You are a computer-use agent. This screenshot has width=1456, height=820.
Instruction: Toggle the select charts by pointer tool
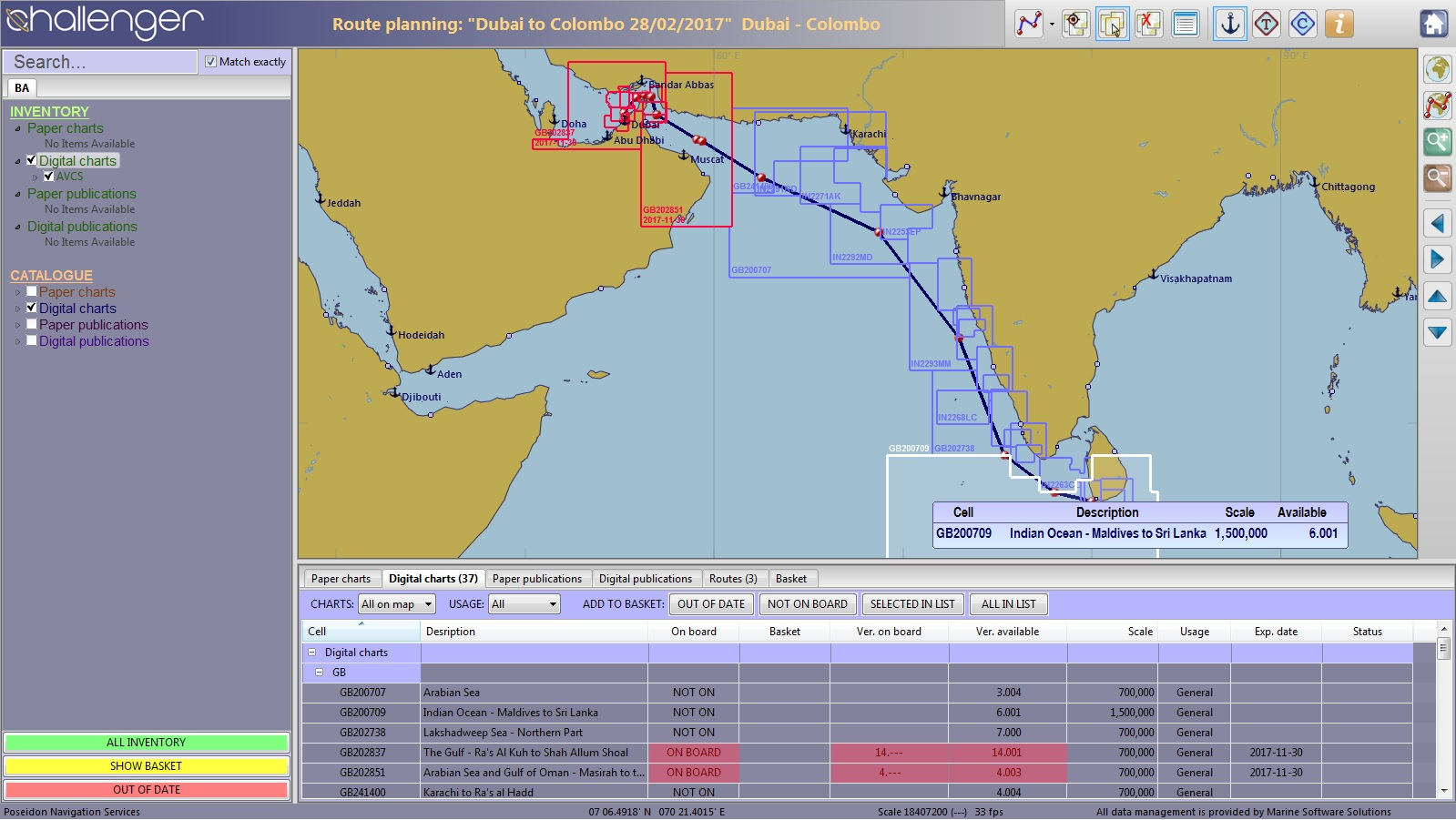pyautogui.click(x=1112, y=24)
